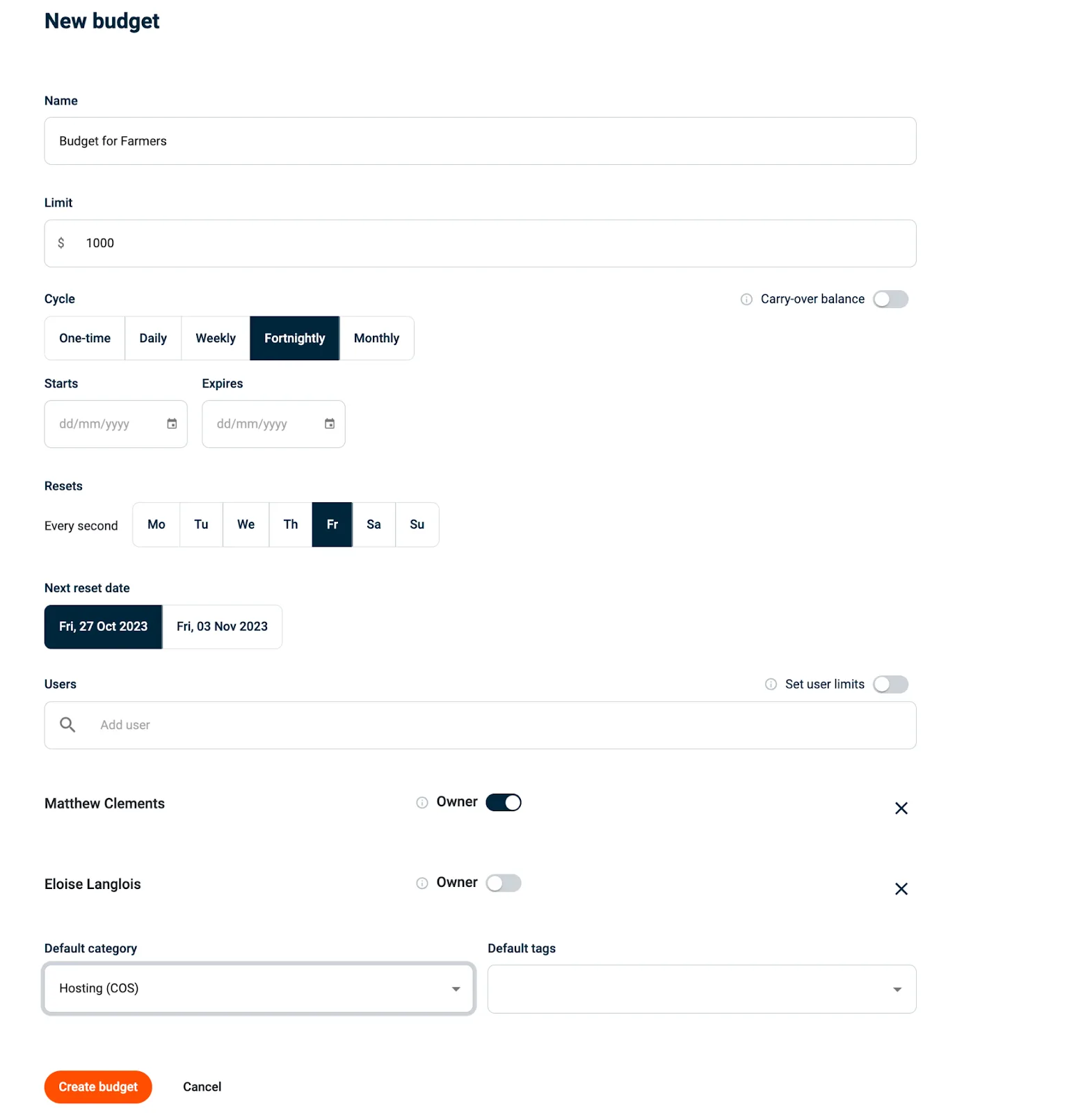The height and width of the screenshot is (1113, 1092).
Task: Click the Carry-over balance label
Action: tap(812, 299)
